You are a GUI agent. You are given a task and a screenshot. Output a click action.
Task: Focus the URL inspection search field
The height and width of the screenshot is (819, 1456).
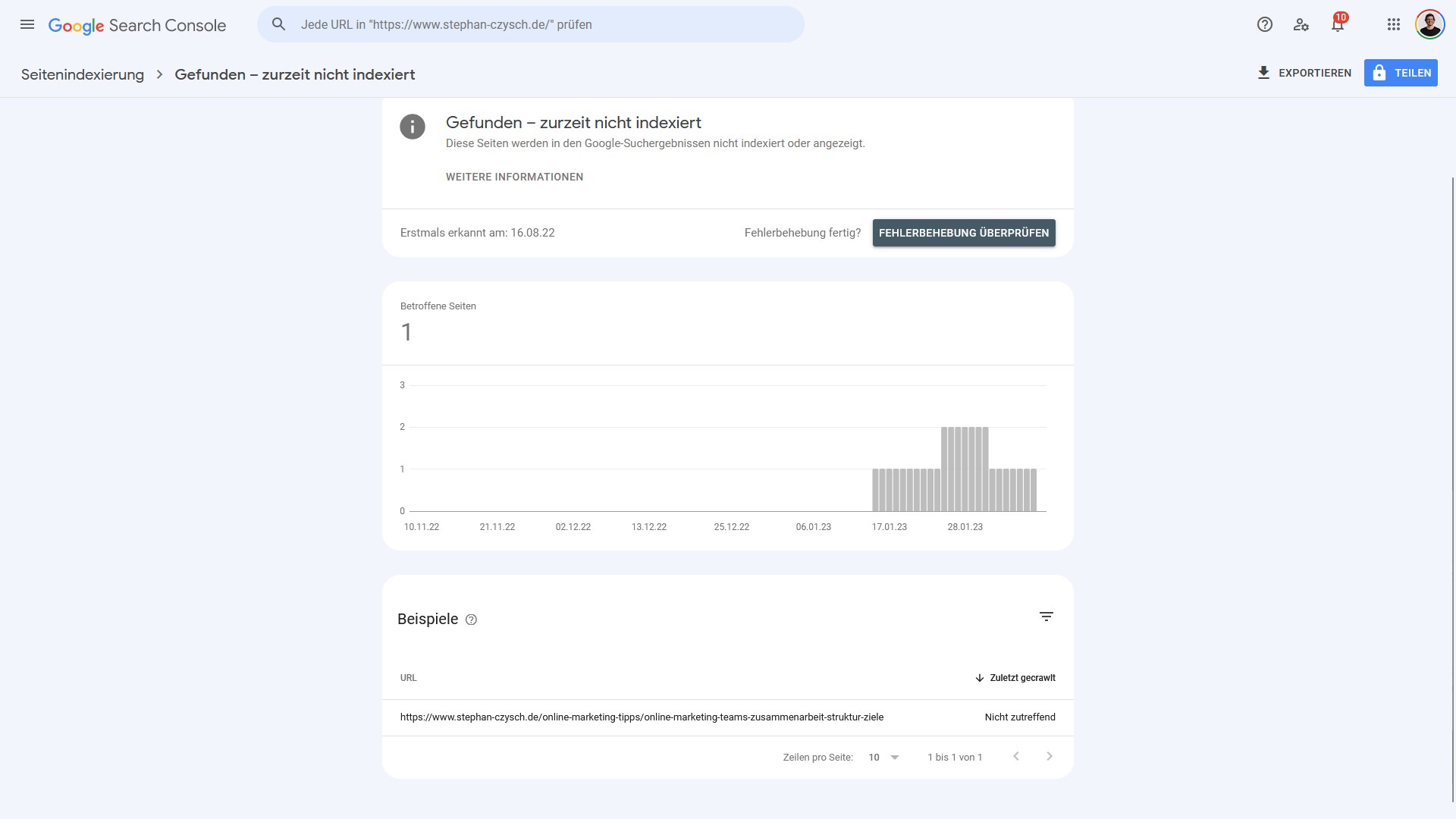point(531,24)
